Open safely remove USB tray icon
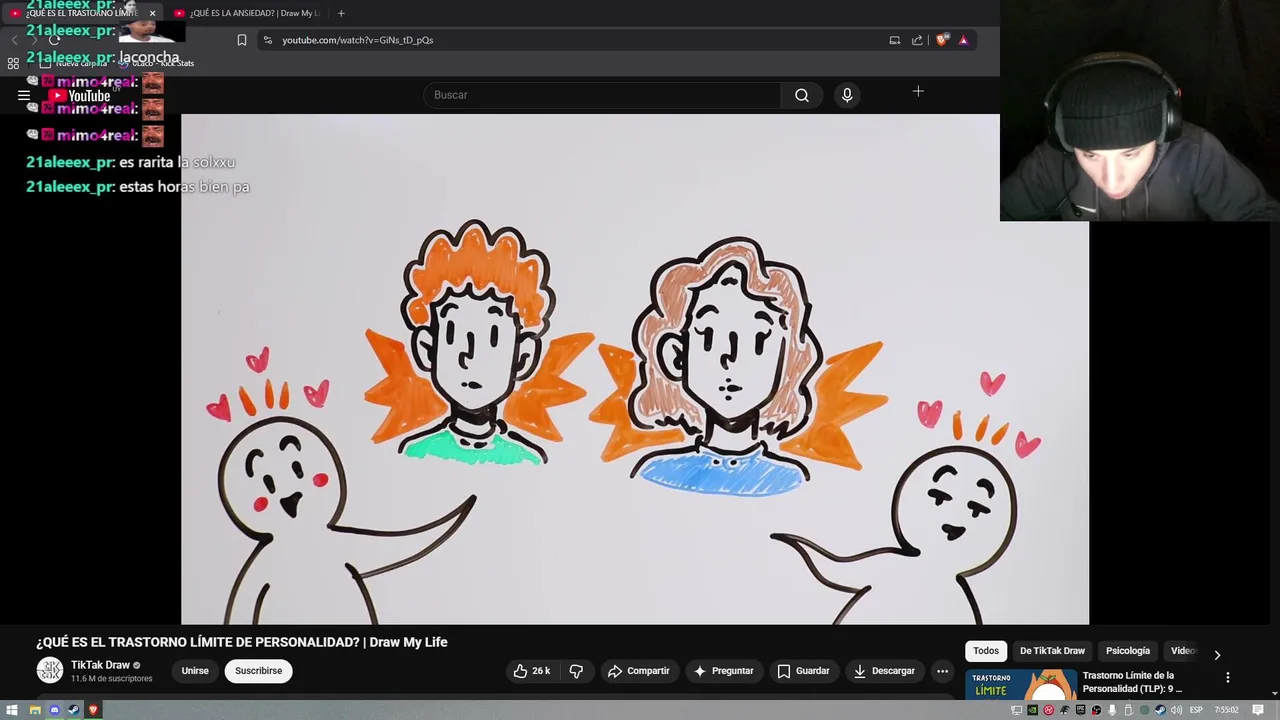1280x720 pixels. pos(1128,710)
